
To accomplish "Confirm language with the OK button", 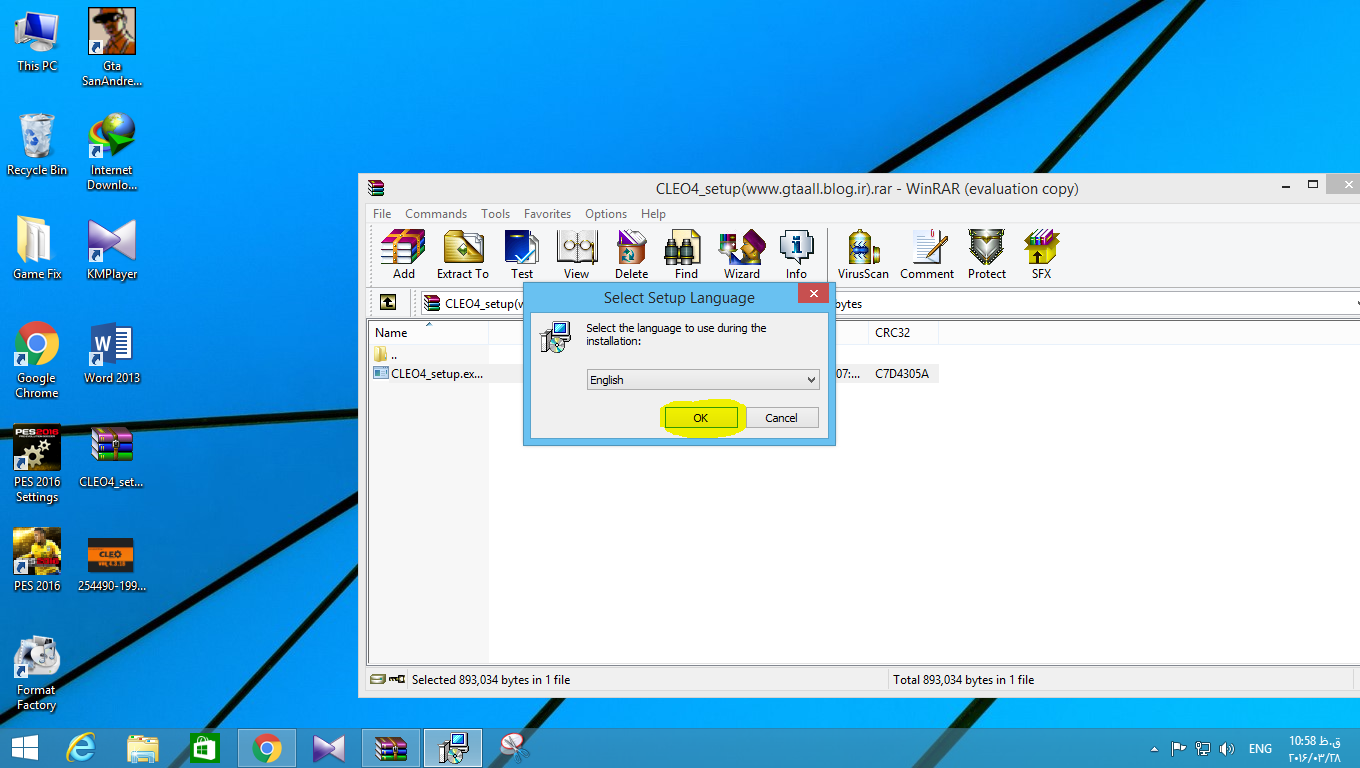I will [x=700, y=418].
